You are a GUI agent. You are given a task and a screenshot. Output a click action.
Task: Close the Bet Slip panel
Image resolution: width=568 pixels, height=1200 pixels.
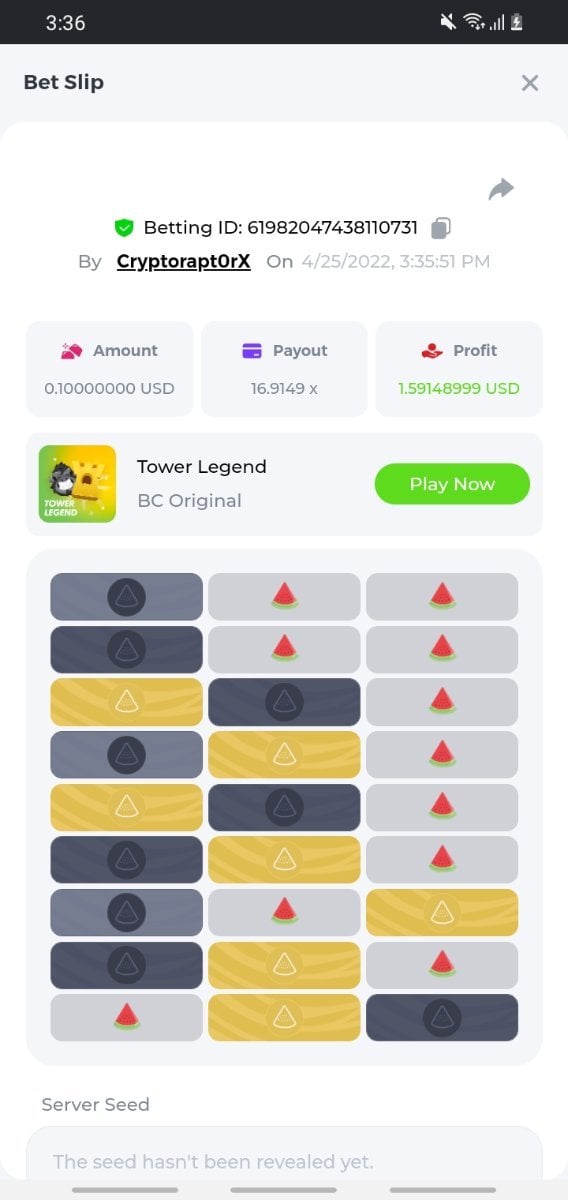tap(530, 83)
